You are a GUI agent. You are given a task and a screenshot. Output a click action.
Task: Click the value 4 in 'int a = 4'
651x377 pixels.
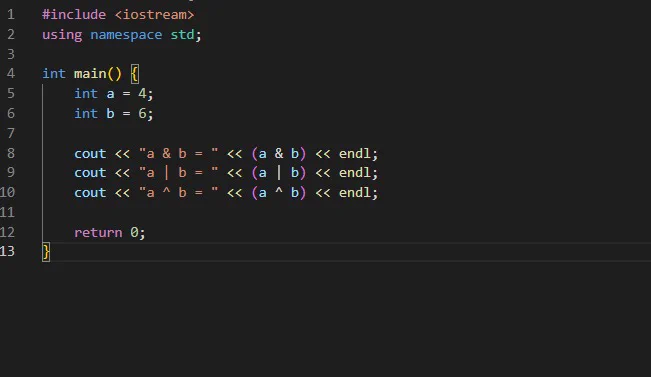click(142, 93)
